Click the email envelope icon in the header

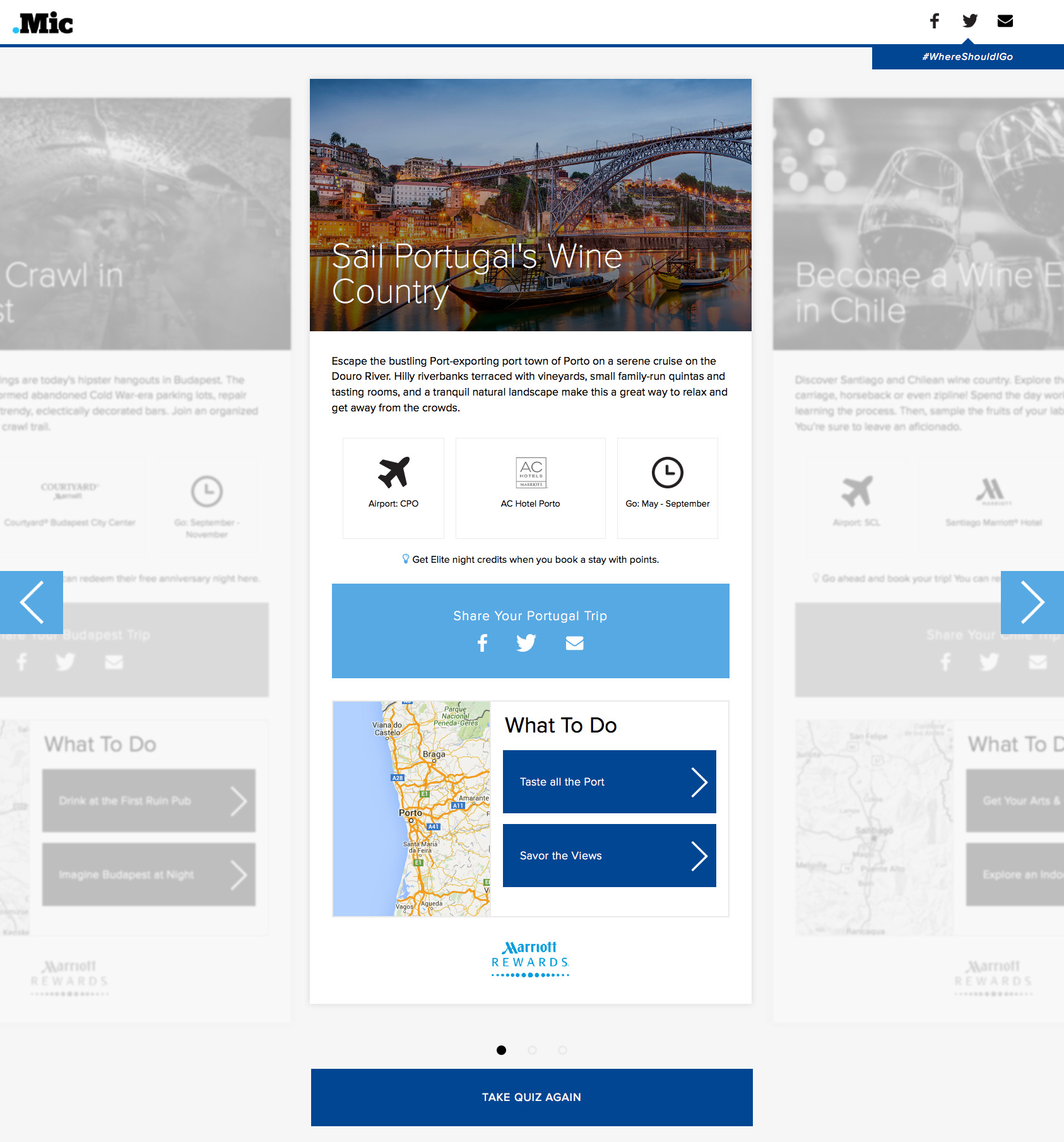1005,21
